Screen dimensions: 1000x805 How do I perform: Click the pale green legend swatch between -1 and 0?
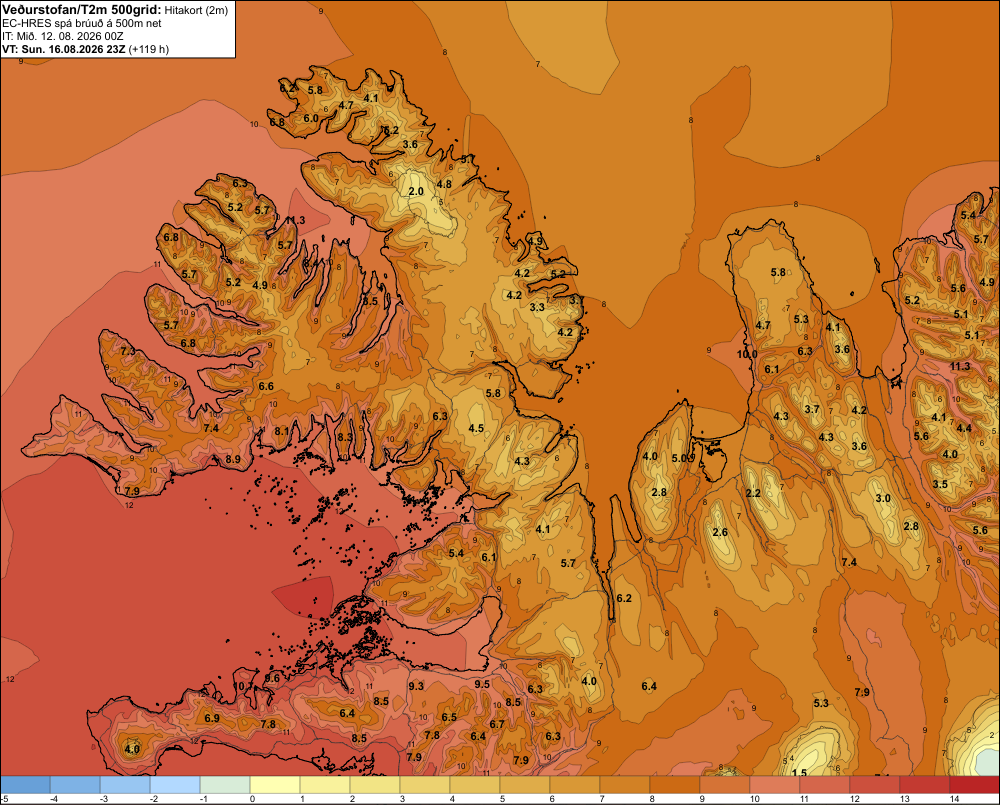click(225, 785)
